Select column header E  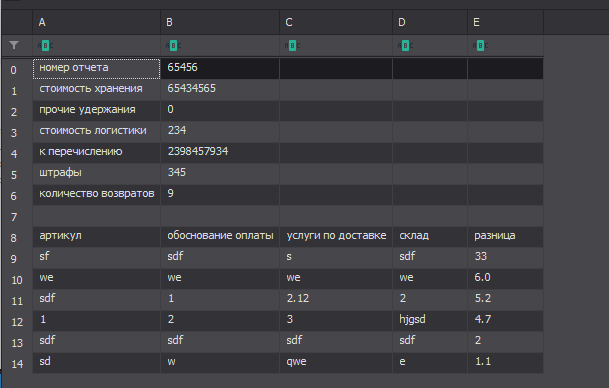pos(505,22)
